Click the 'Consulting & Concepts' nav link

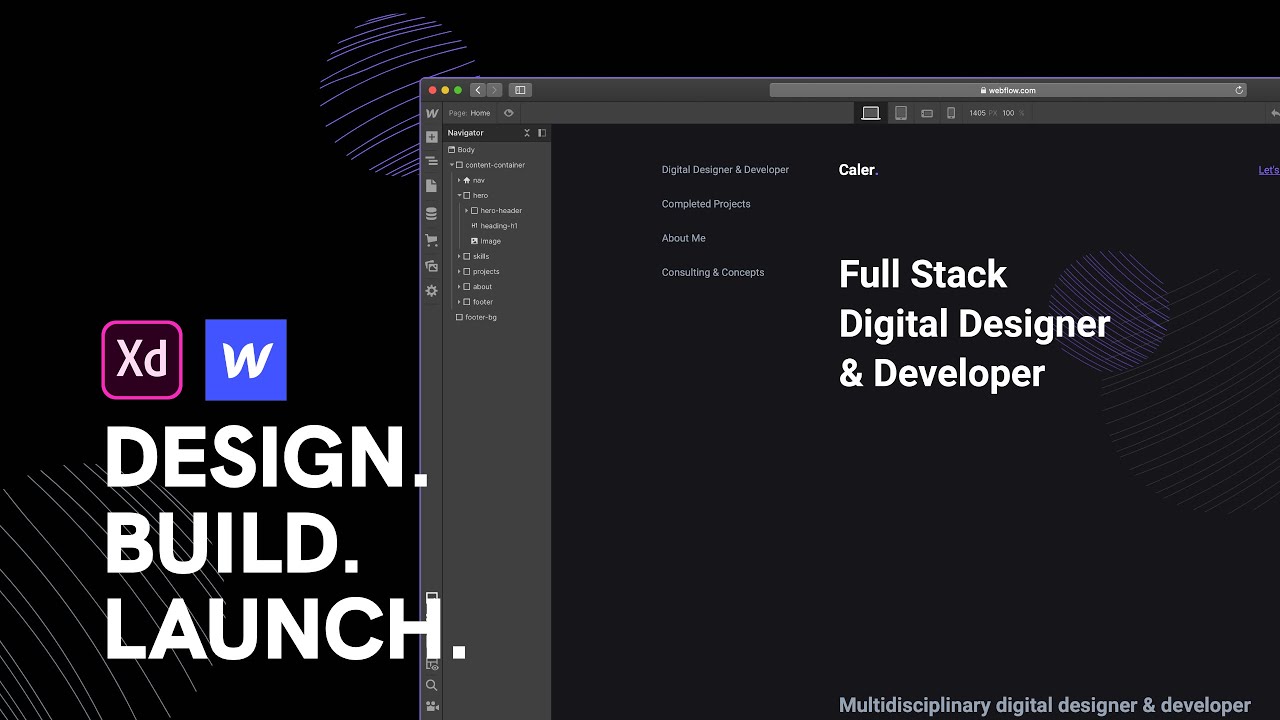pos(713,272)
